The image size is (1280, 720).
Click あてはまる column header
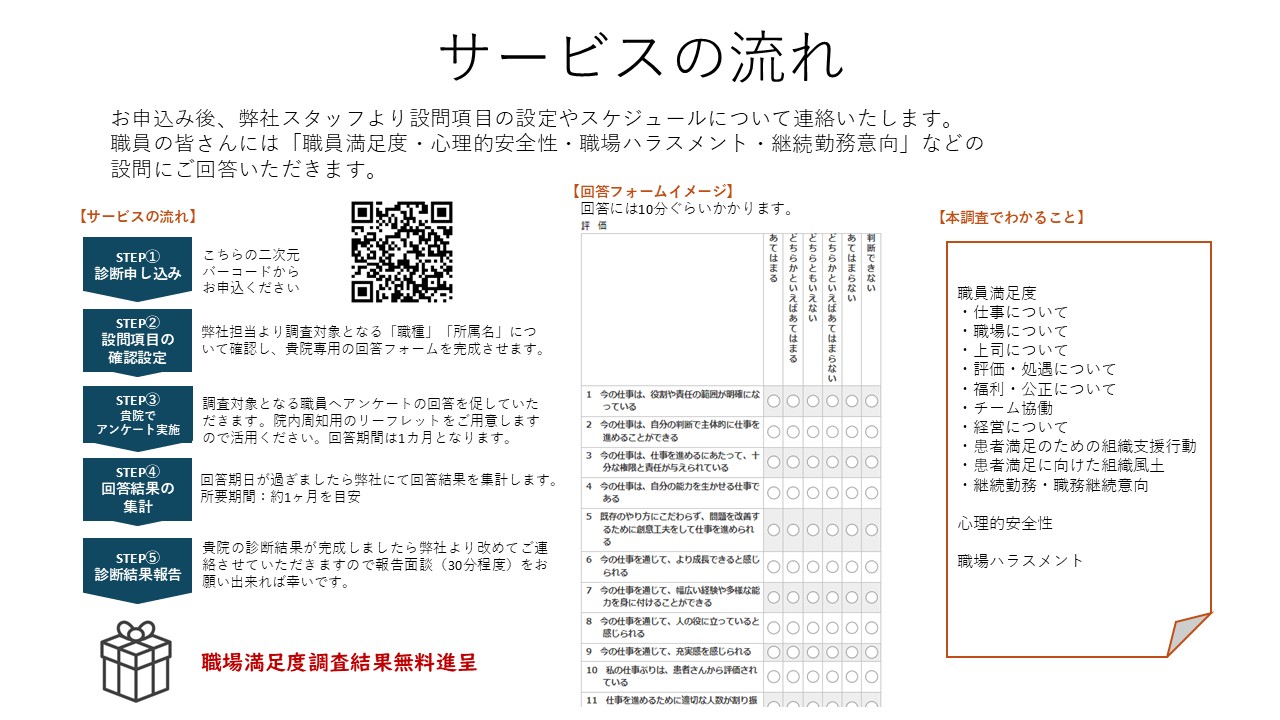point(774,258)
